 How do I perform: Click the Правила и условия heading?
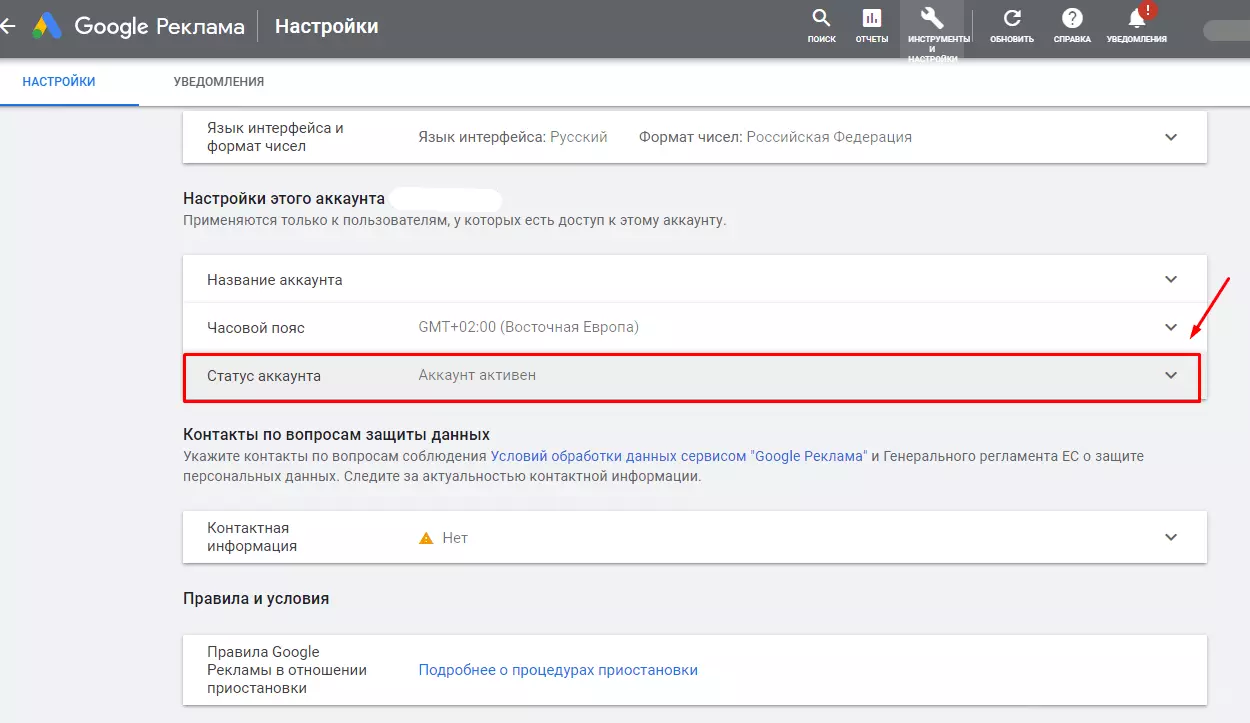(256, 598)
